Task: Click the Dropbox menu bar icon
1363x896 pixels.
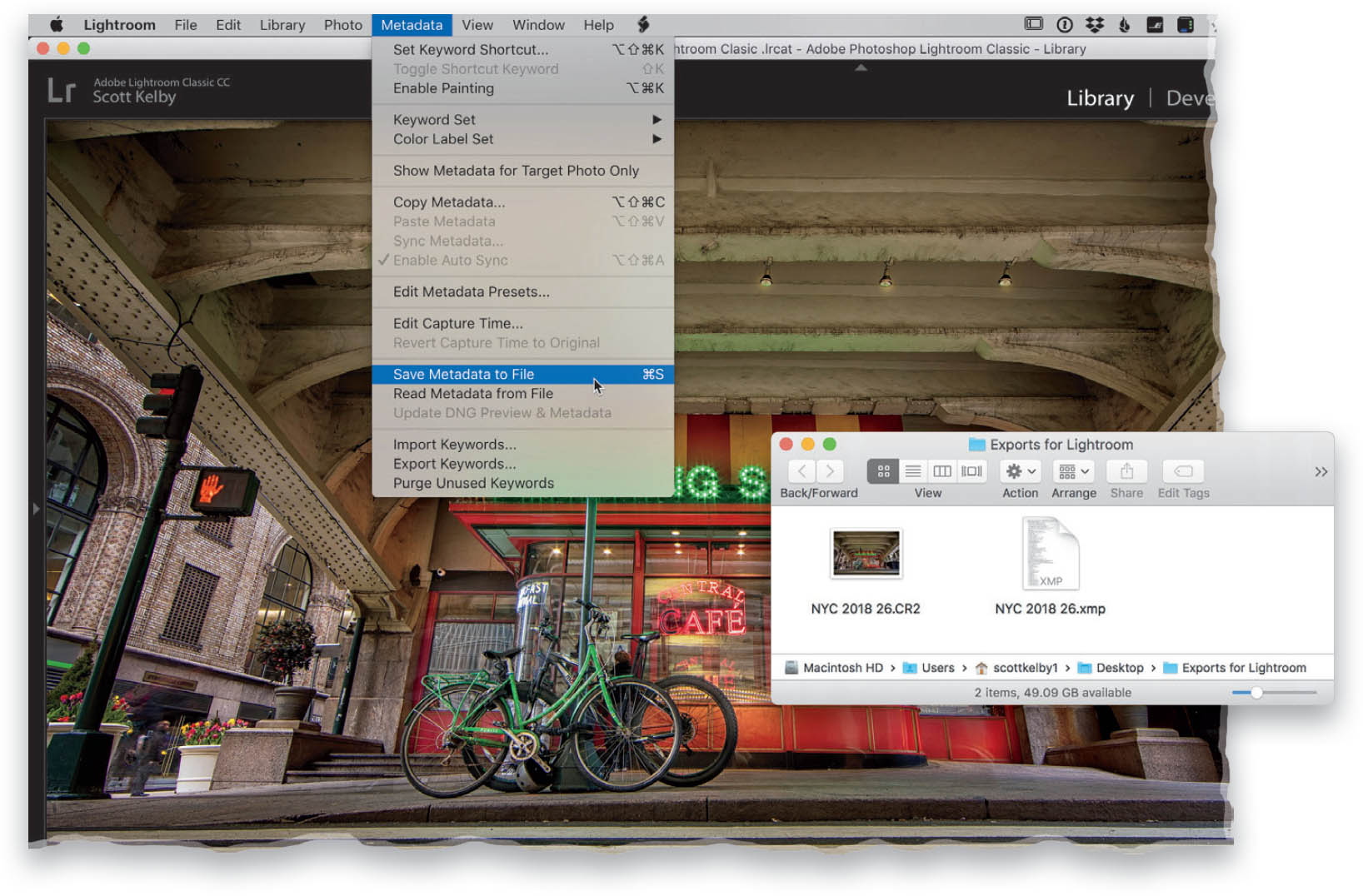Action: 1095,25
